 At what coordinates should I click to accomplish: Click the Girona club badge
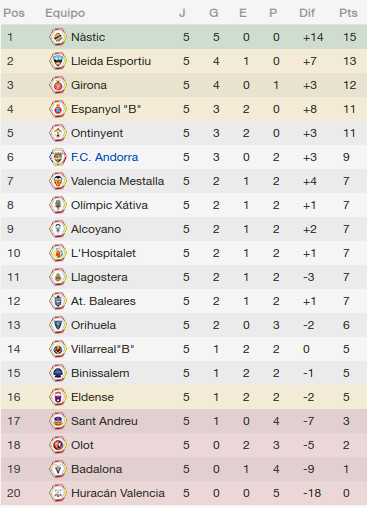click(x=58, y=85)
